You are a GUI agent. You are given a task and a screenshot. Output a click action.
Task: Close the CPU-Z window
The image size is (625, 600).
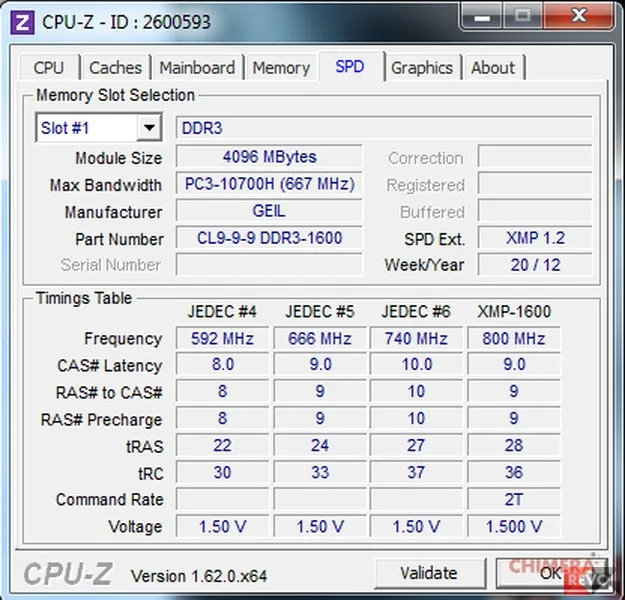pyautogui.click(x=578, y=17)
